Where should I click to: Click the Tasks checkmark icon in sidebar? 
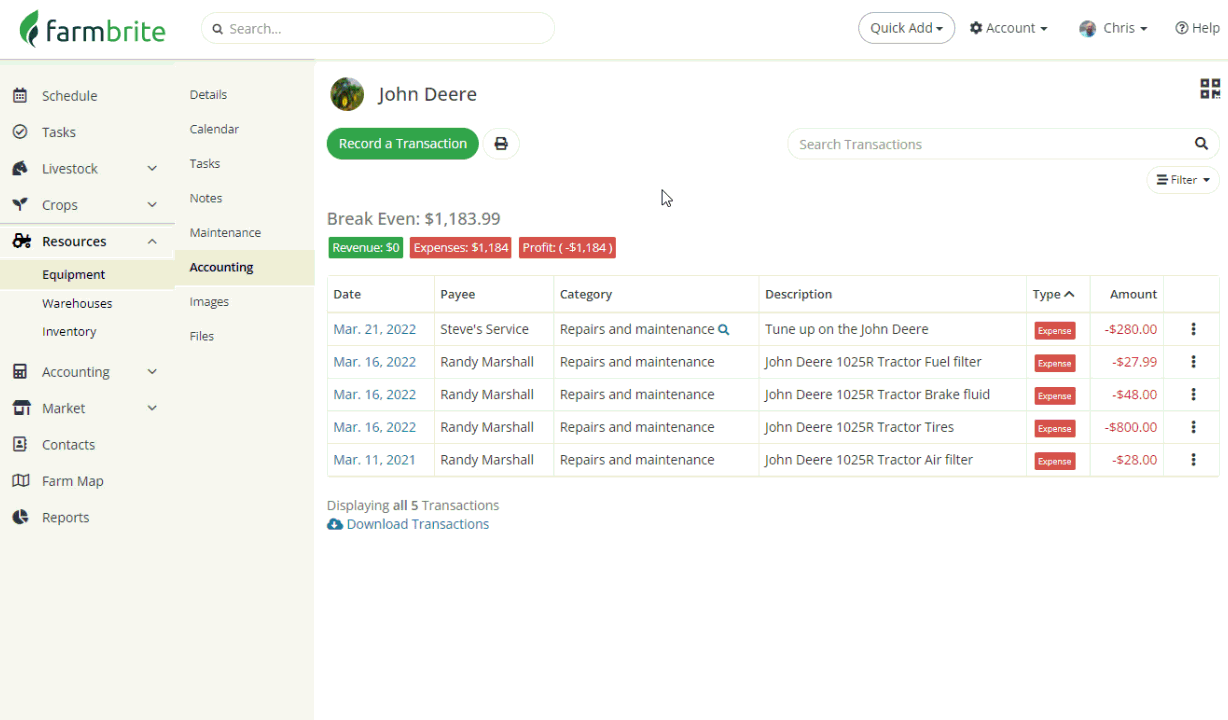point(20,132)
